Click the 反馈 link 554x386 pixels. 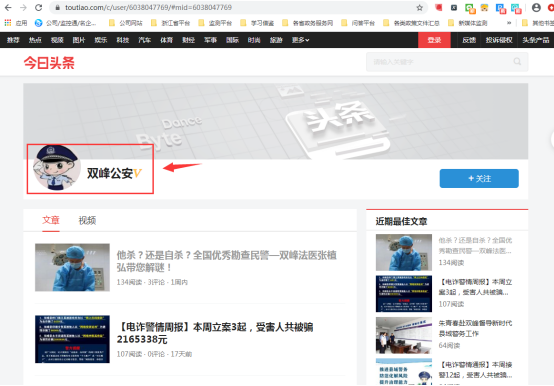tap(469, 40)
